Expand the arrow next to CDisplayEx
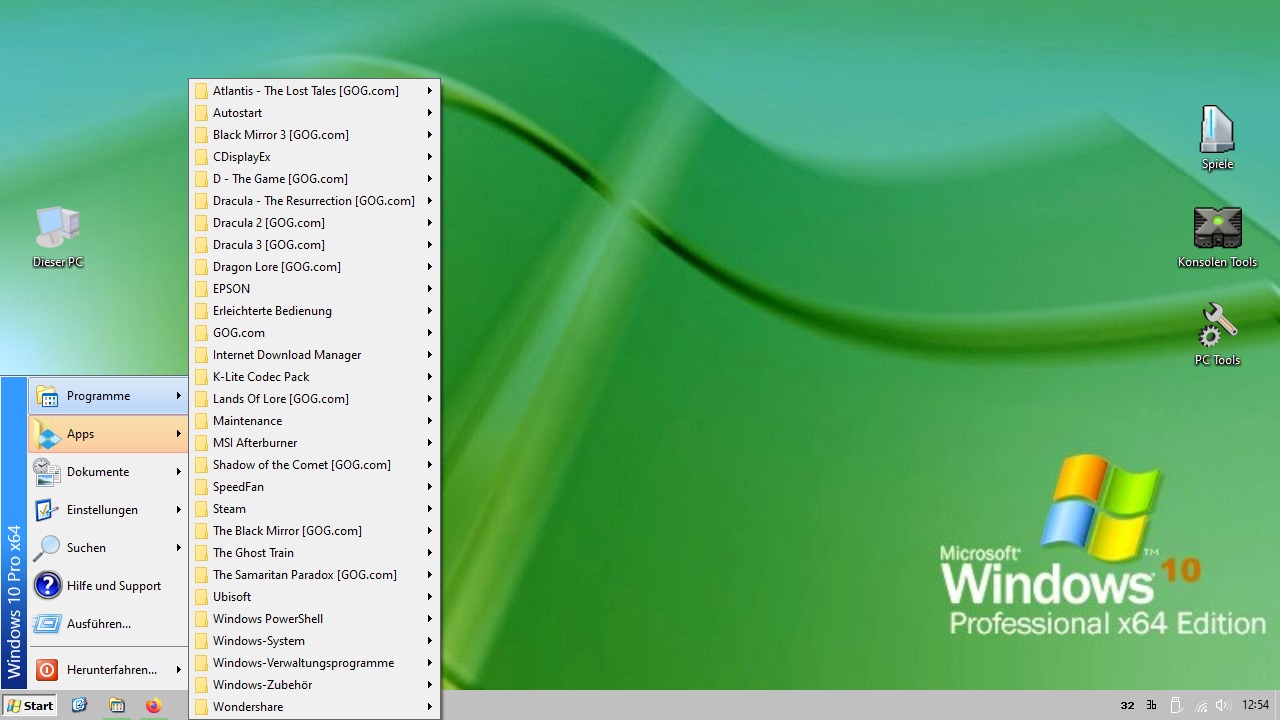The width and height of the screenshot is (1280, 720). tap(430, 157)
